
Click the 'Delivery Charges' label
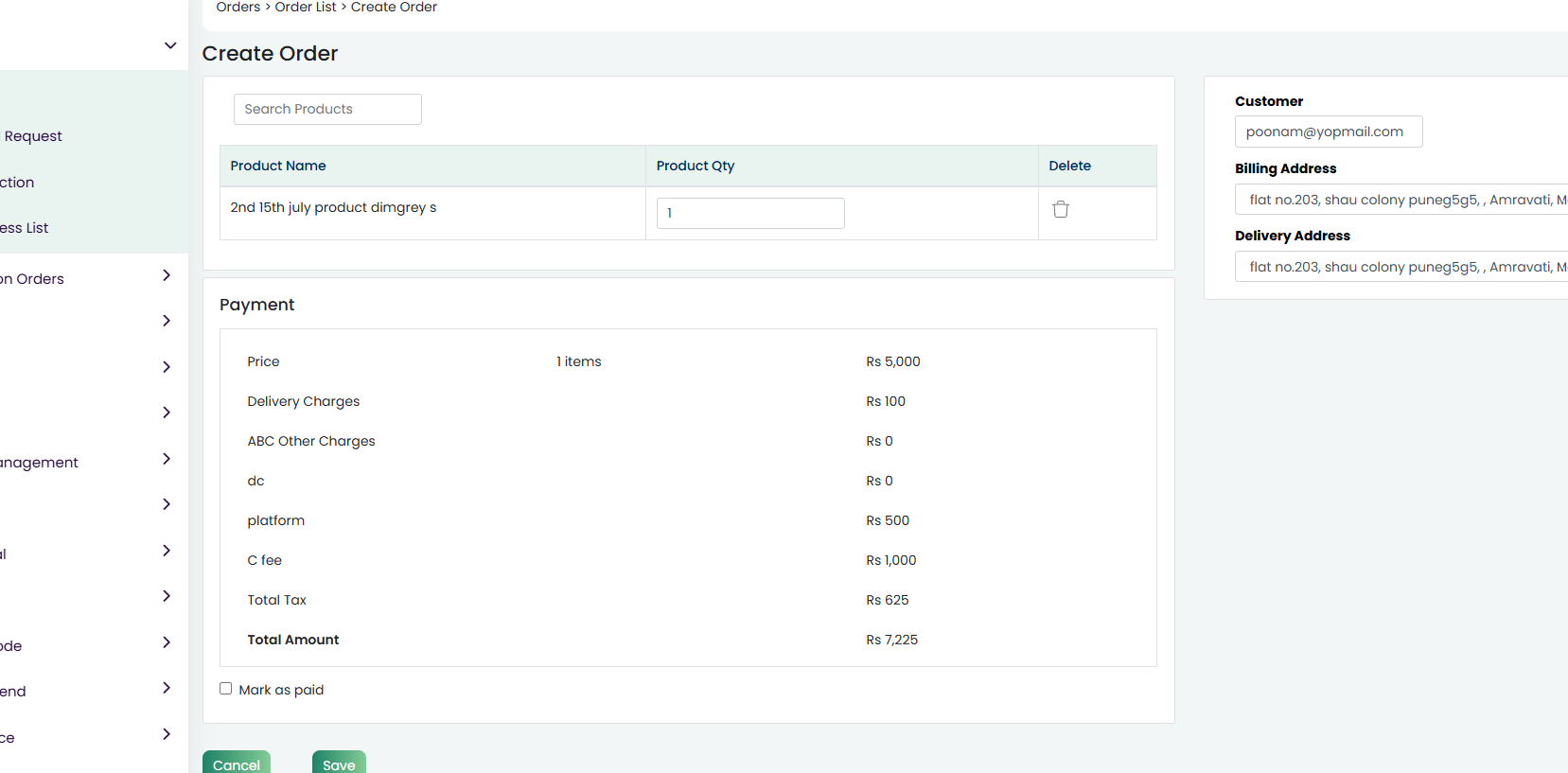(304, 401)
